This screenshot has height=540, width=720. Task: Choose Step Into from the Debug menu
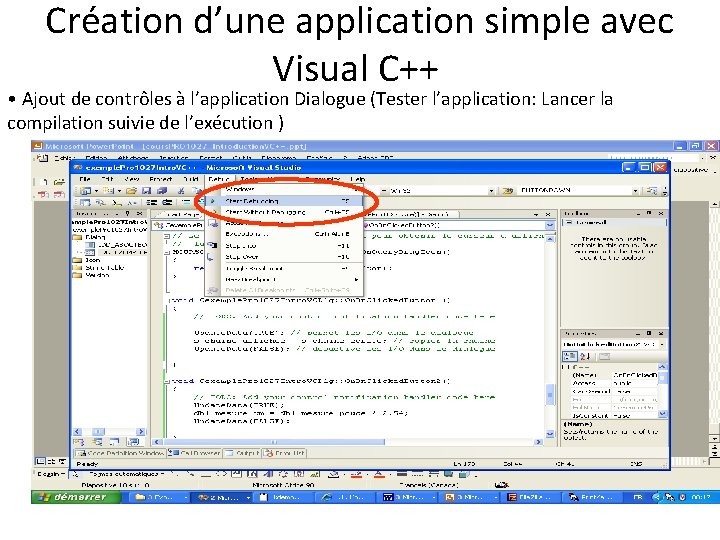284,246
